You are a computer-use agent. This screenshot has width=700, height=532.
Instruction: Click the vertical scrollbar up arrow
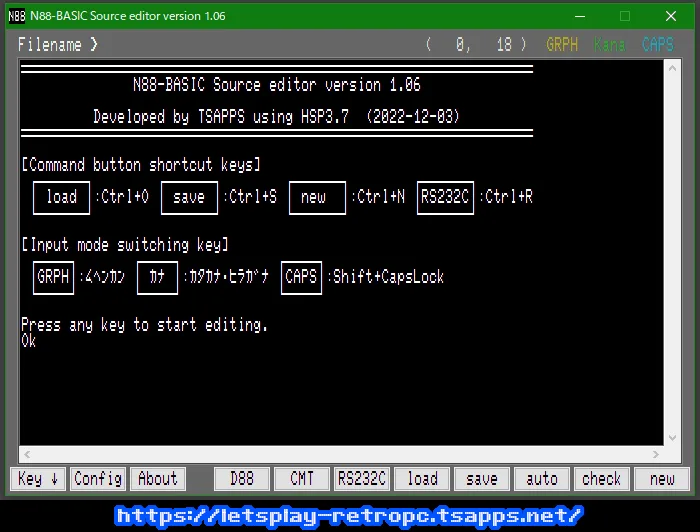[672, 66]
